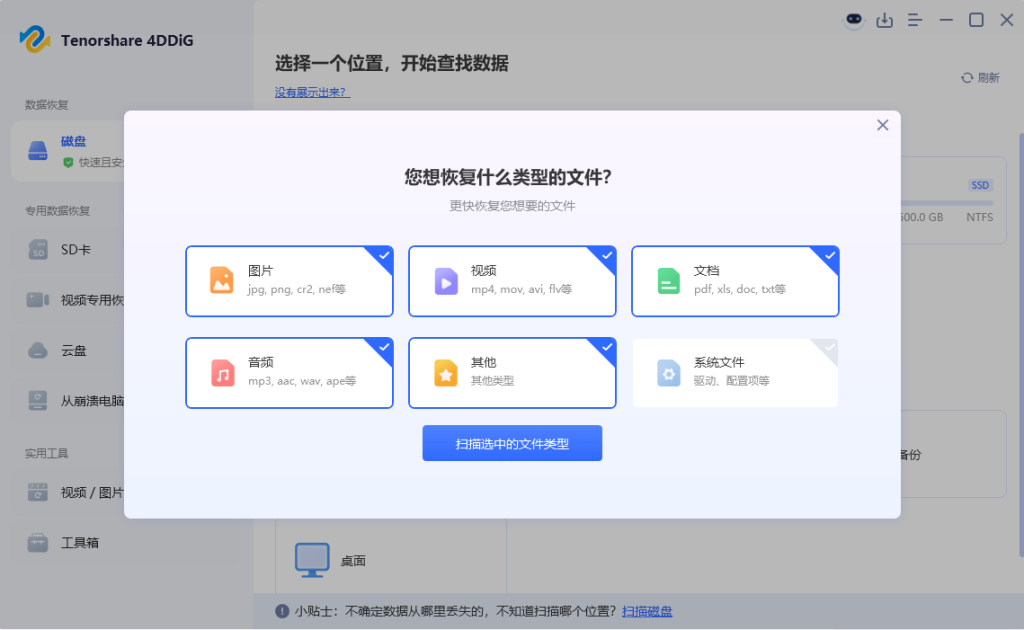Screen dimensions: 1024x630
Task: Click 扫描选中的文件类型 to start scanning
Action: tap(512, 443)
